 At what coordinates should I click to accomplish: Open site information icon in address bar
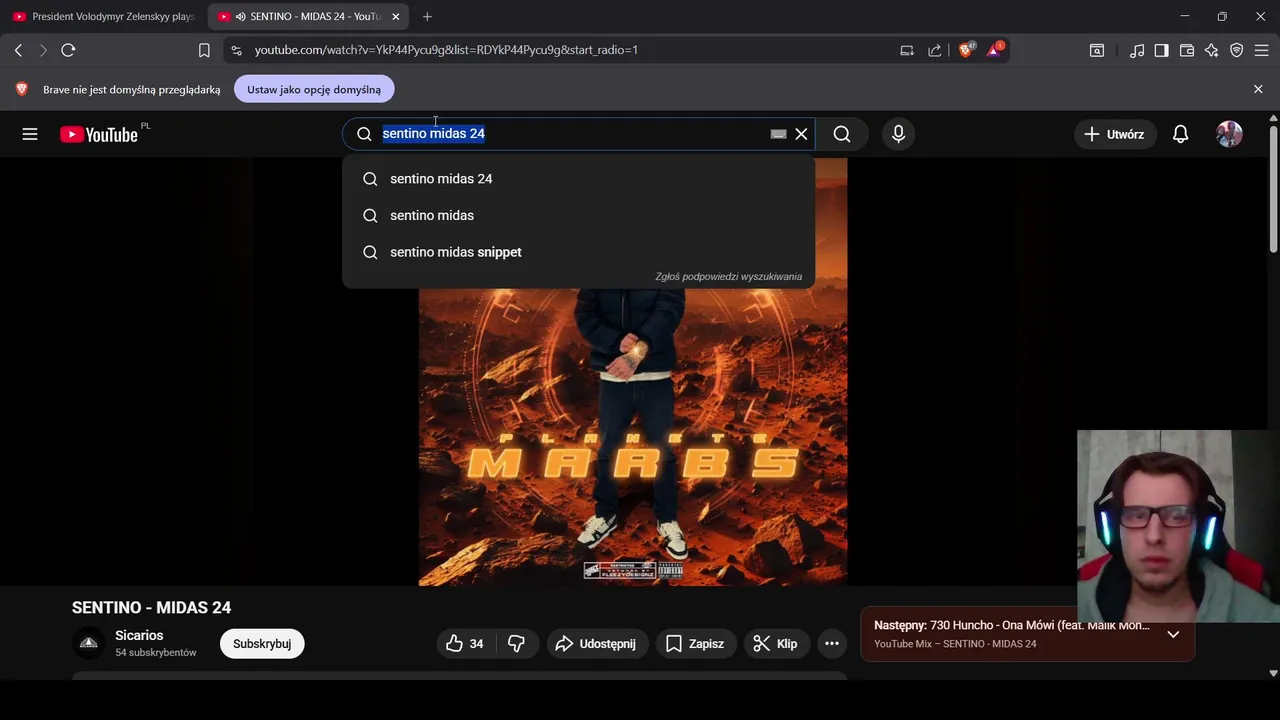[x=235, y=50]
